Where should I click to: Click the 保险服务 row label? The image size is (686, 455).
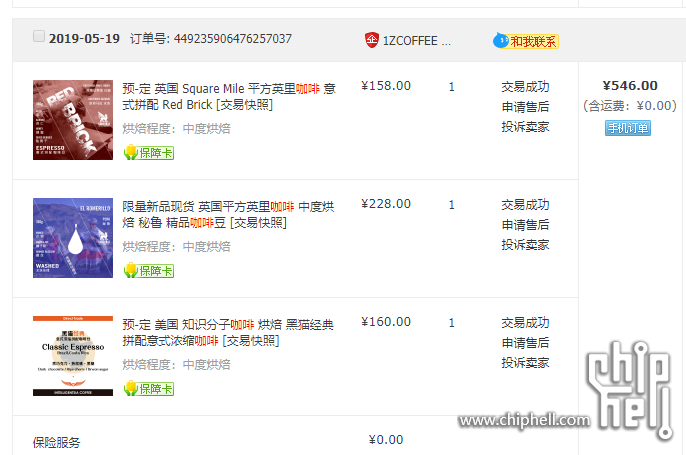(56, 443)
